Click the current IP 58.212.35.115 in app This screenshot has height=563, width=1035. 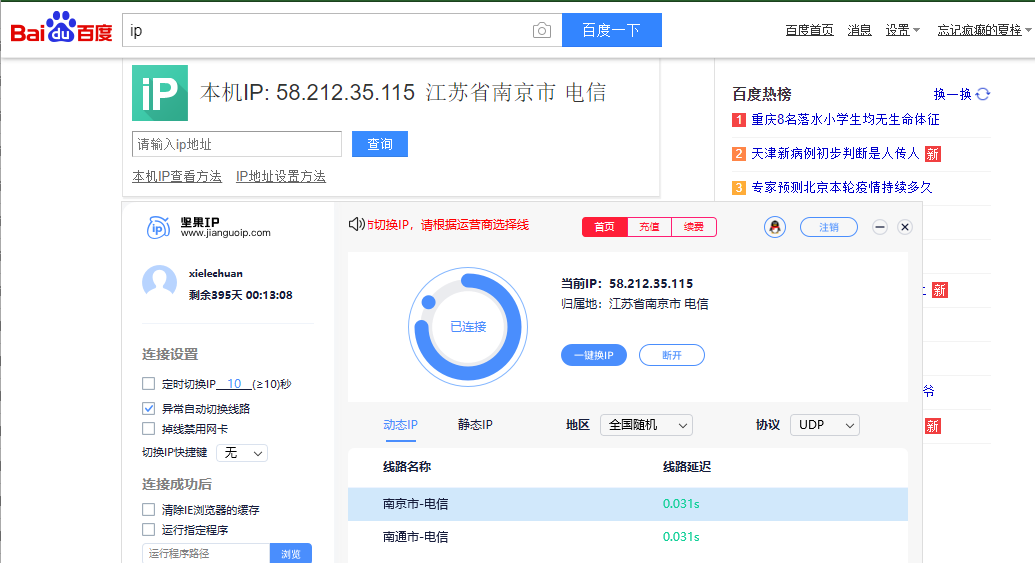651,284
